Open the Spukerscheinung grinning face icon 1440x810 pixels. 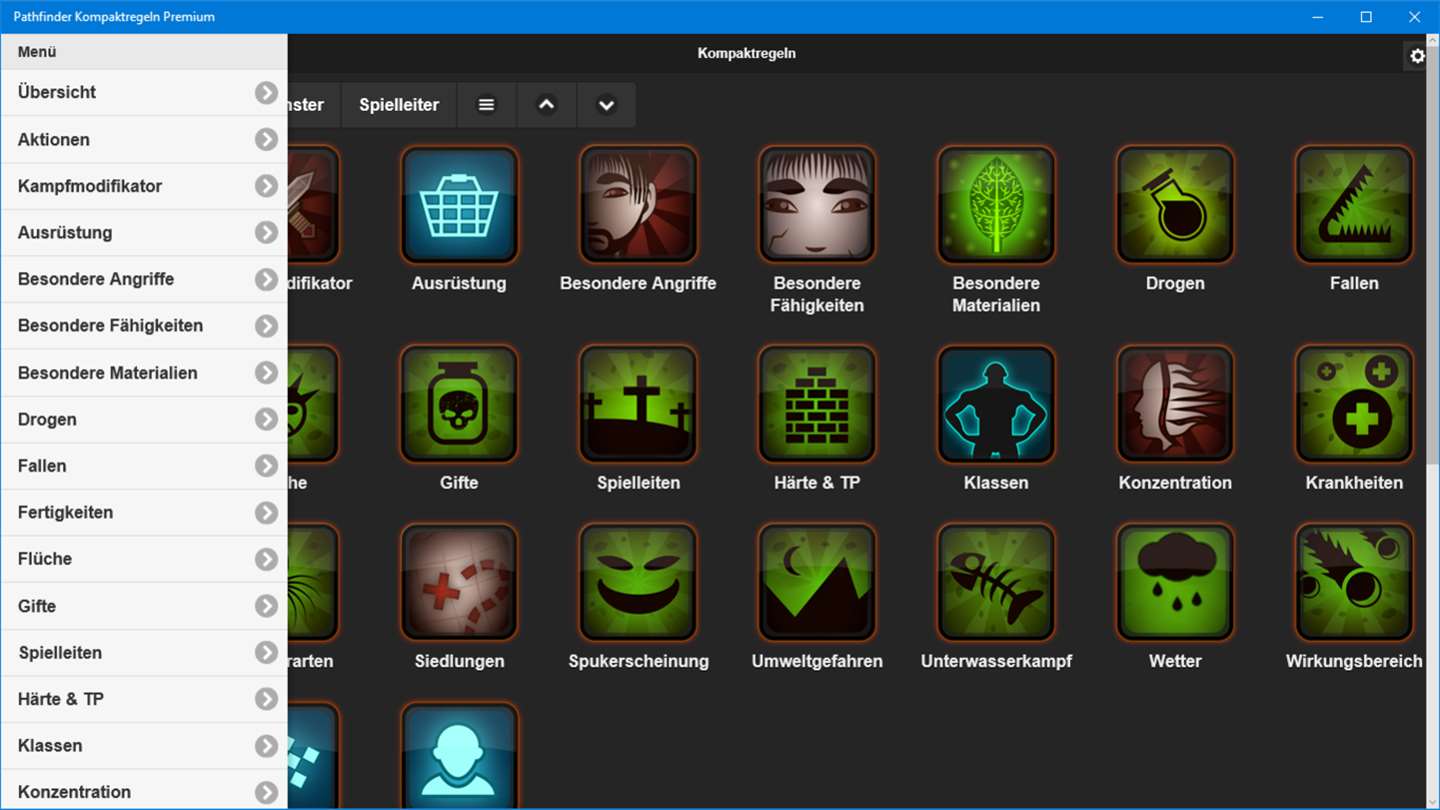(638, 583)
